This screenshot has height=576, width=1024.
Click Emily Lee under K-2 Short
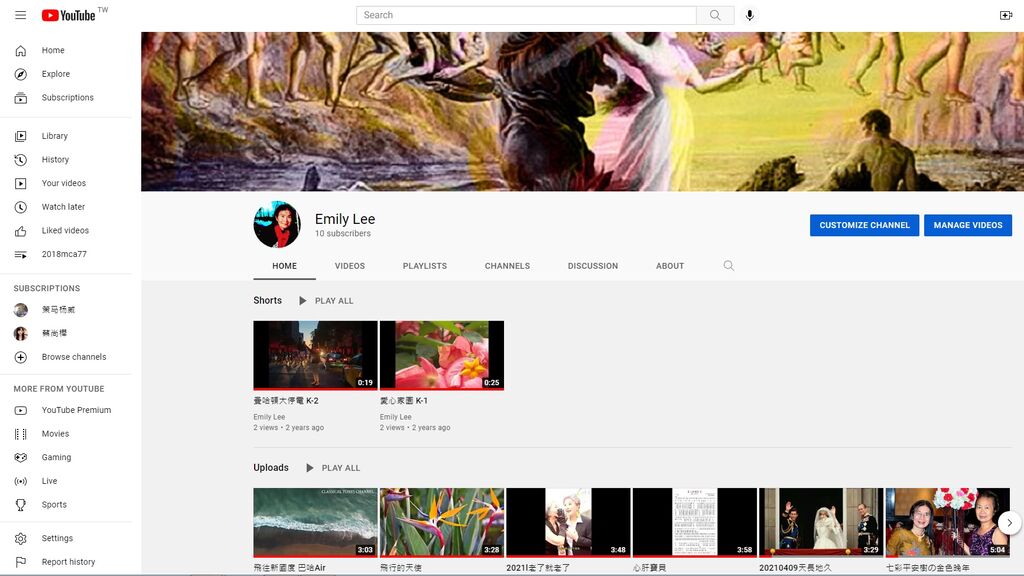(269, 417)
